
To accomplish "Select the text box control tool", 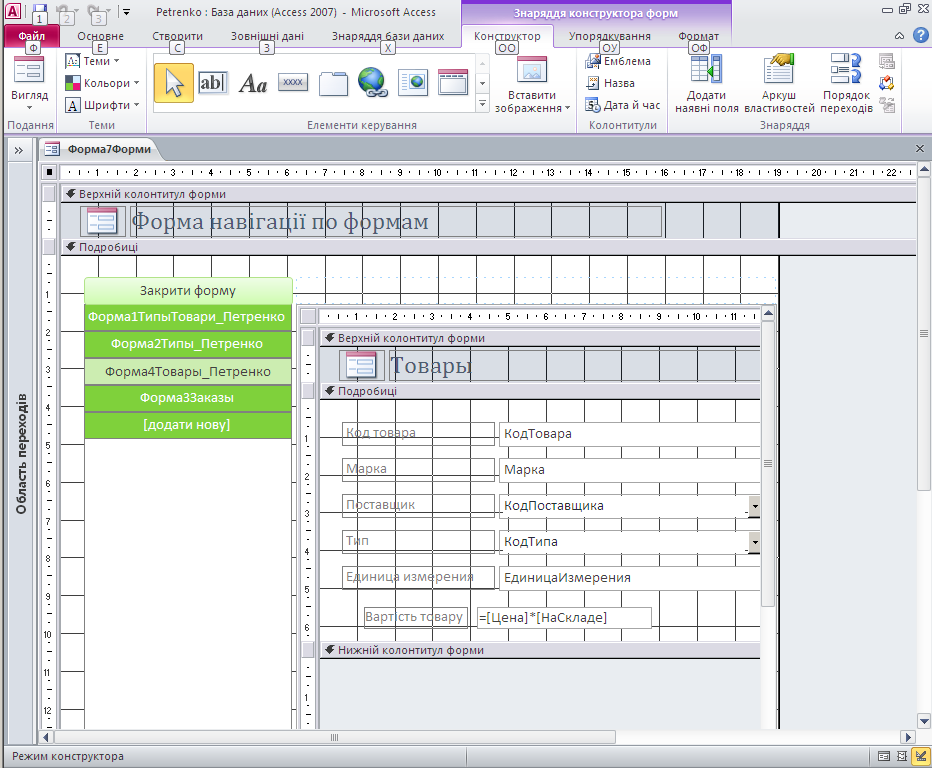I will 213,83.
